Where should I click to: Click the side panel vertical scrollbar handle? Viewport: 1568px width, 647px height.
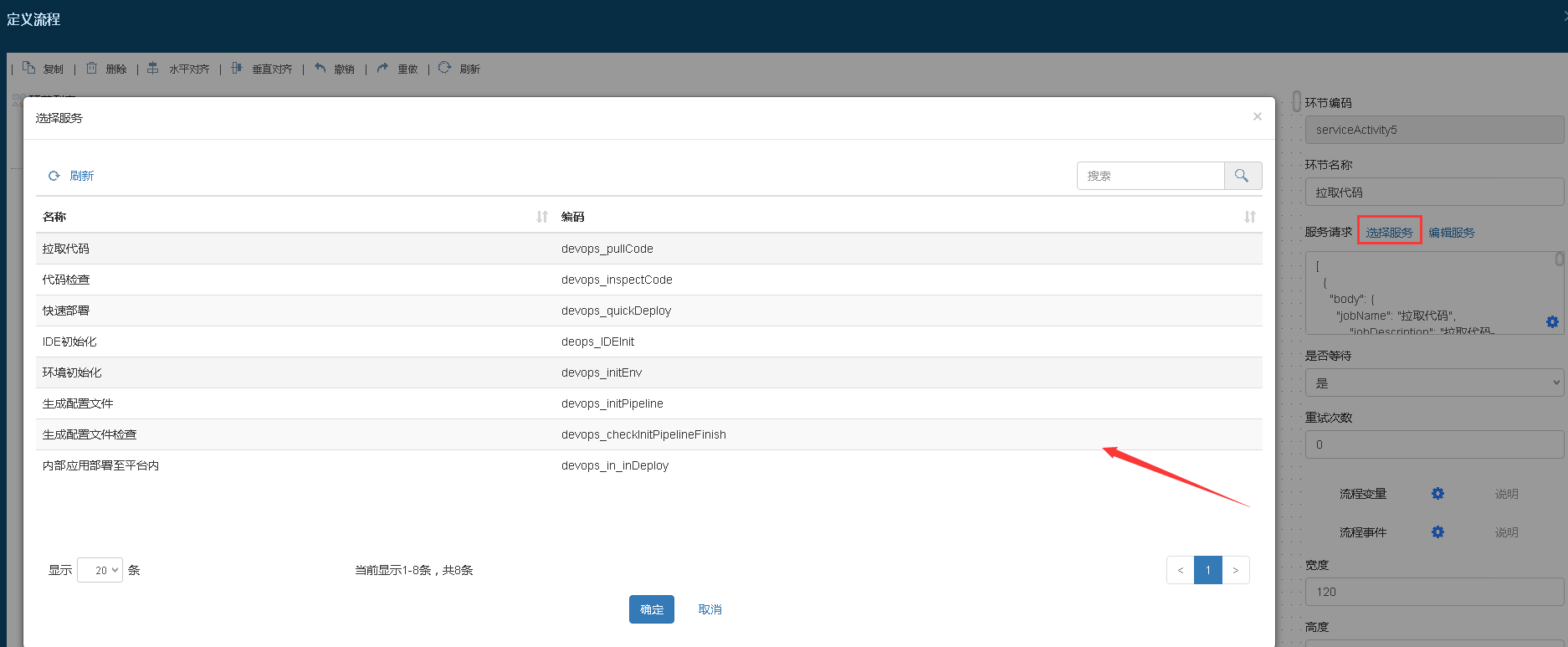[x=1297, y=100]
